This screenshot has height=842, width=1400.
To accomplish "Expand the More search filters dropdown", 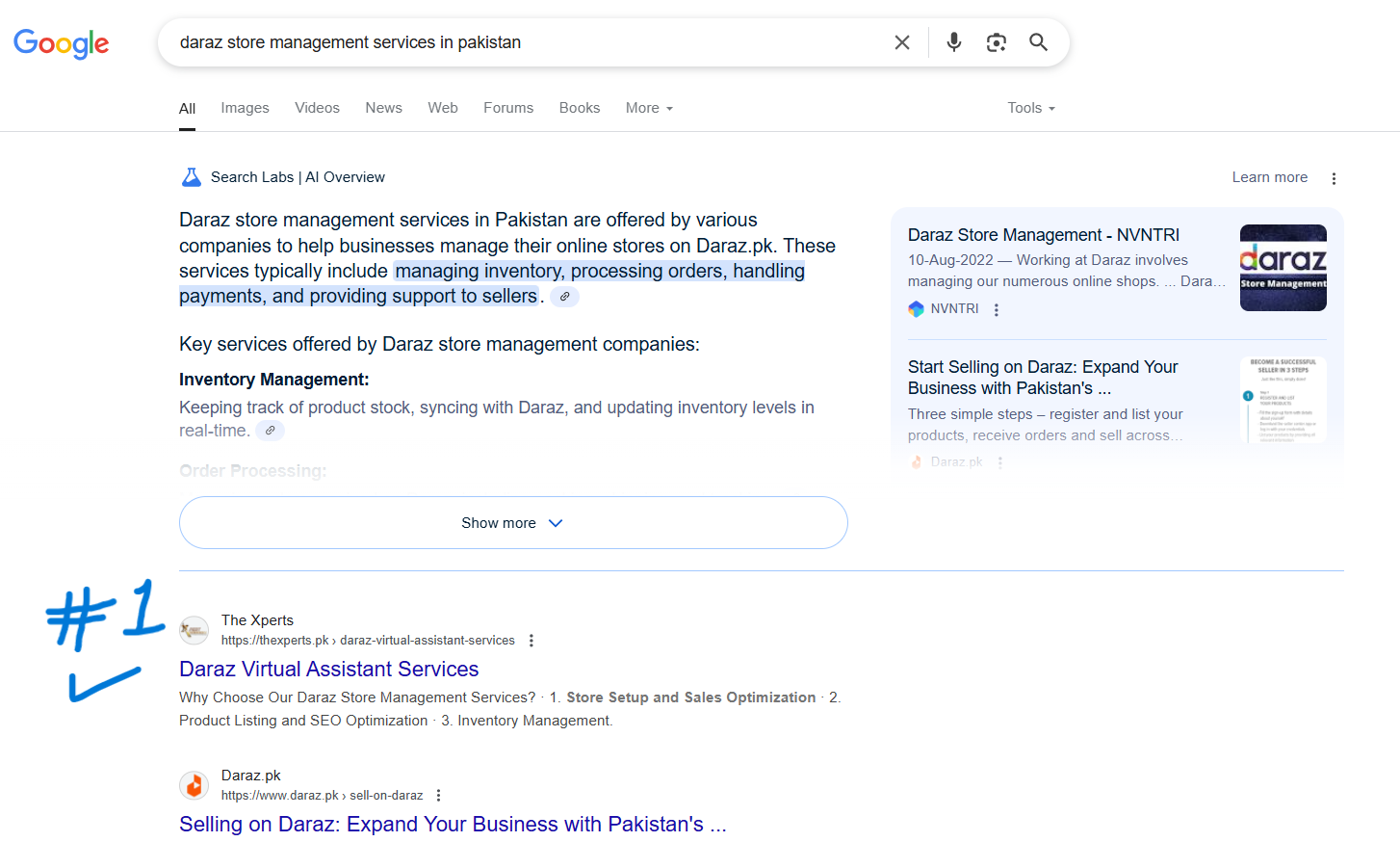I will pos(649,108).
